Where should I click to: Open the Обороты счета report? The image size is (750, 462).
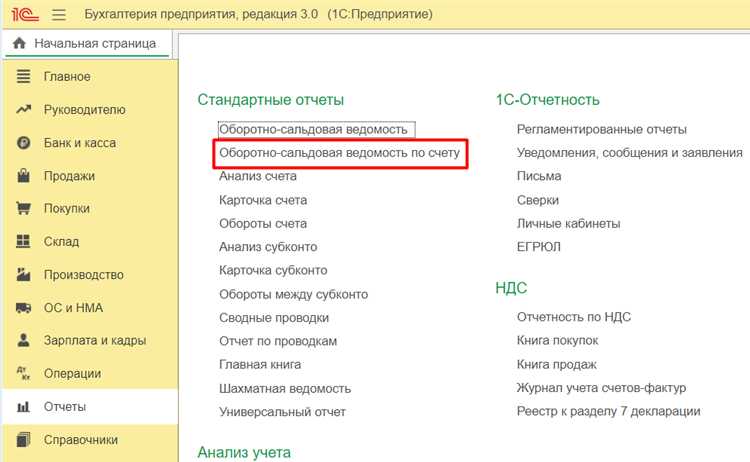(263, 223)
